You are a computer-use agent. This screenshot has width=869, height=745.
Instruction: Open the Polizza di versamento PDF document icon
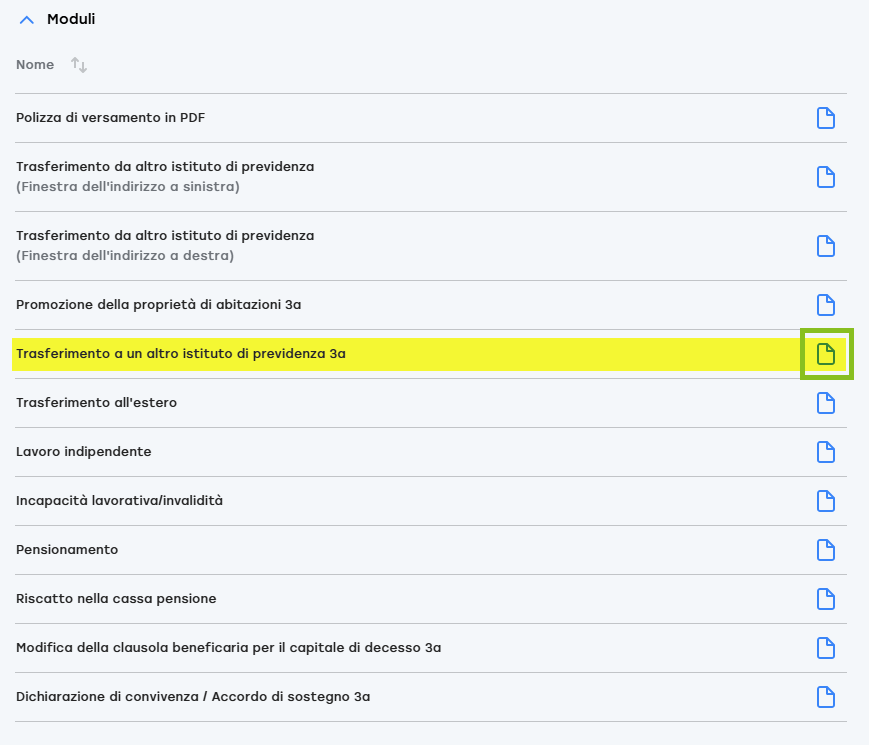[x=826, y=118]
